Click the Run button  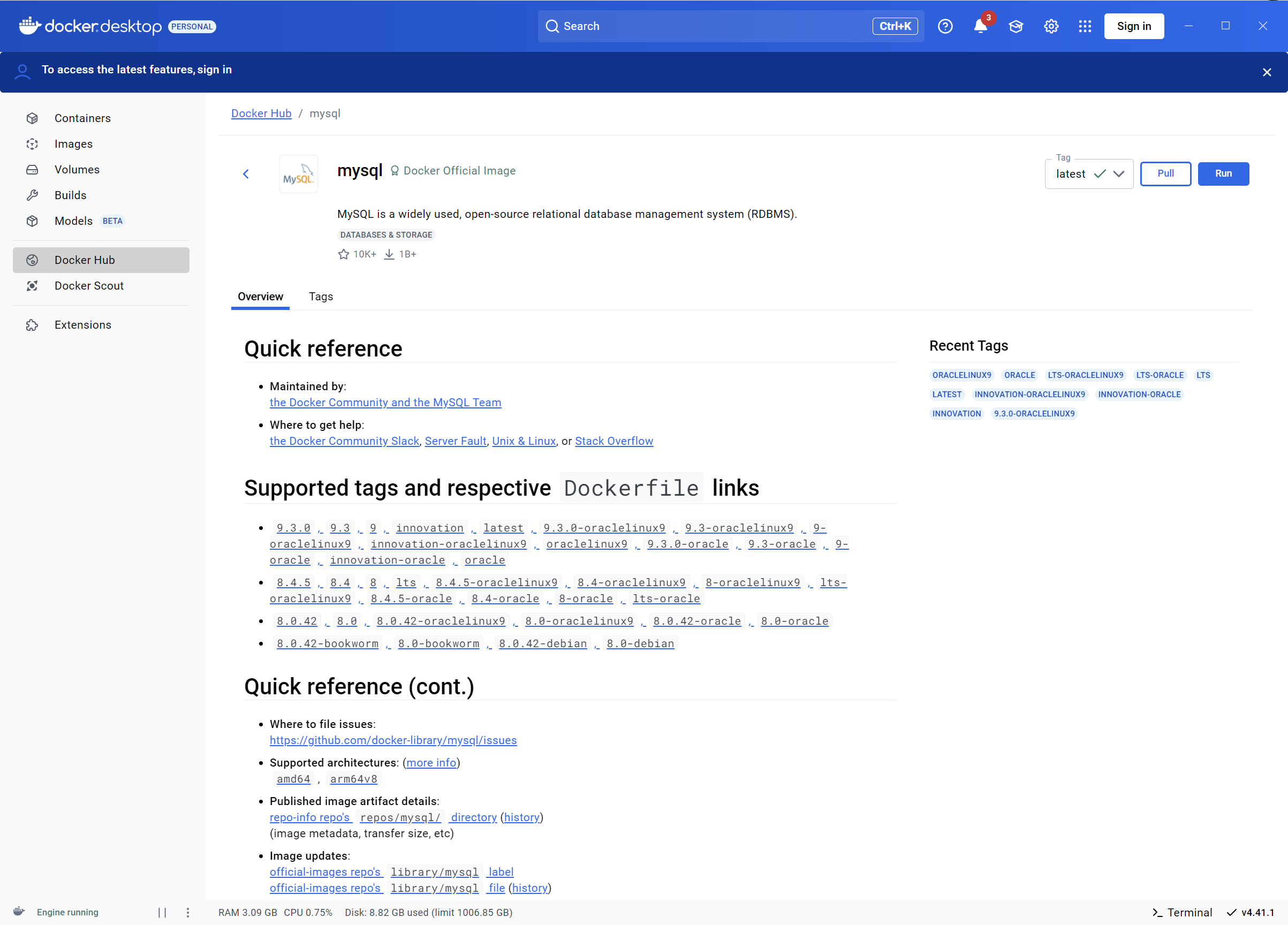click(1223, 174)
